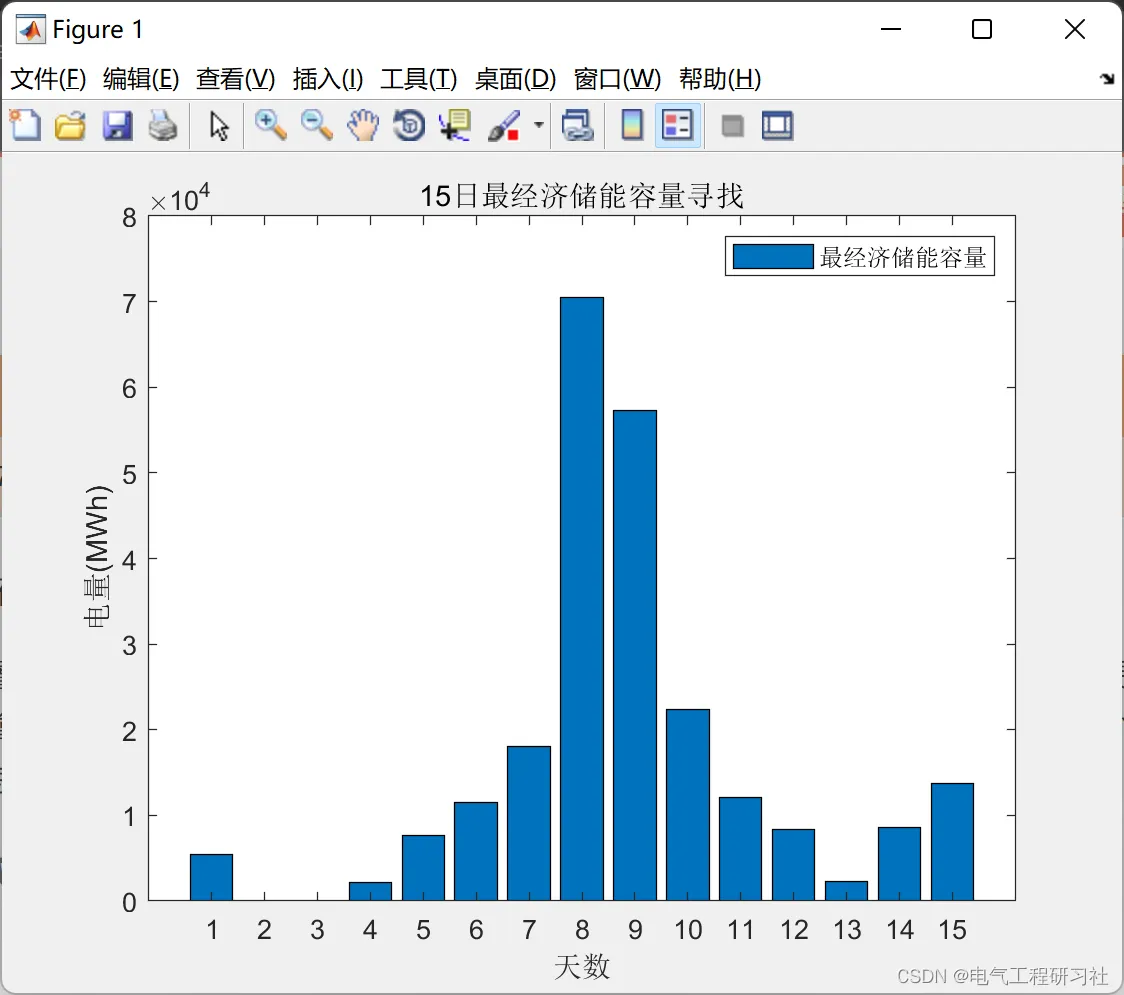The height and width of the screenshot is (995, 1124).
Task: Expand the brush color dropdown arrow
Action: pos(538,125)
